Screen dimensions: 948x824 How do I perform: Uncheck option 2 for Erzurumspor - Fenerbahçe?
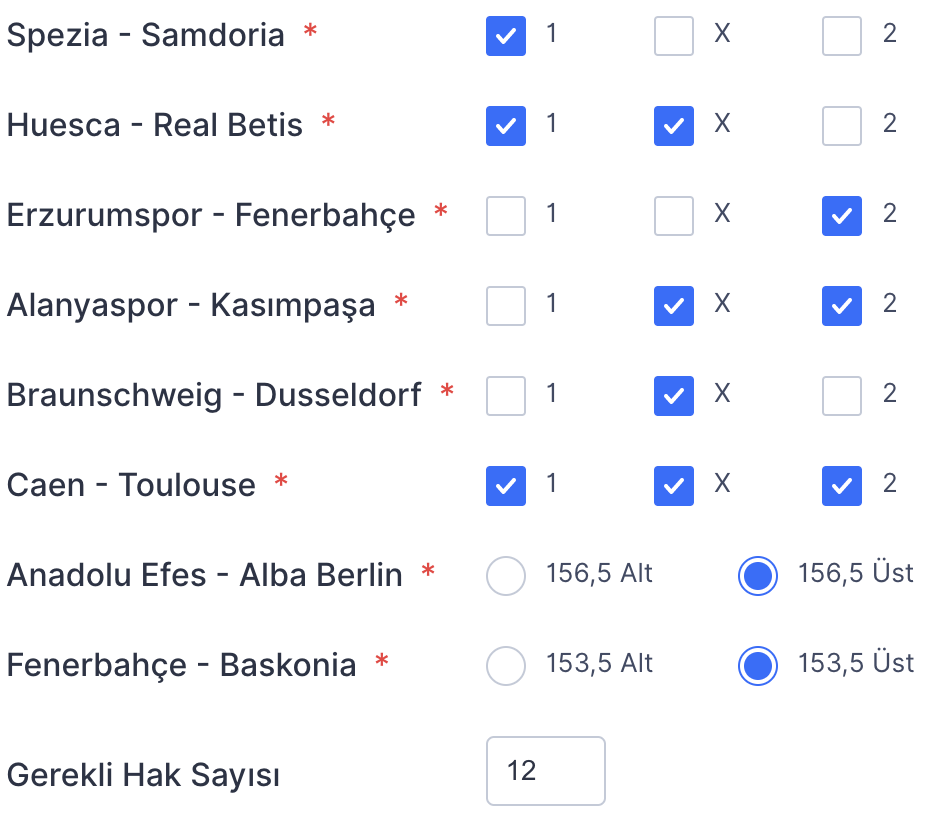[x=842, y=216]
